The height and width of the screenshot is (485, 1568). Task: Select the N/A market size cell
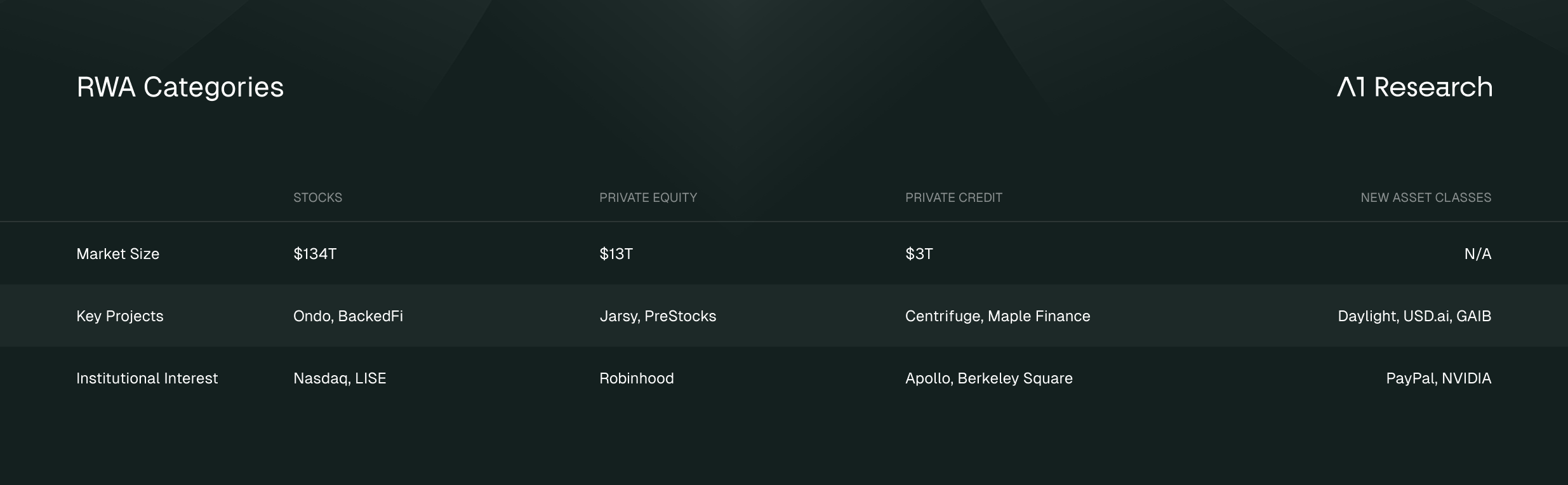[1478, 254]
